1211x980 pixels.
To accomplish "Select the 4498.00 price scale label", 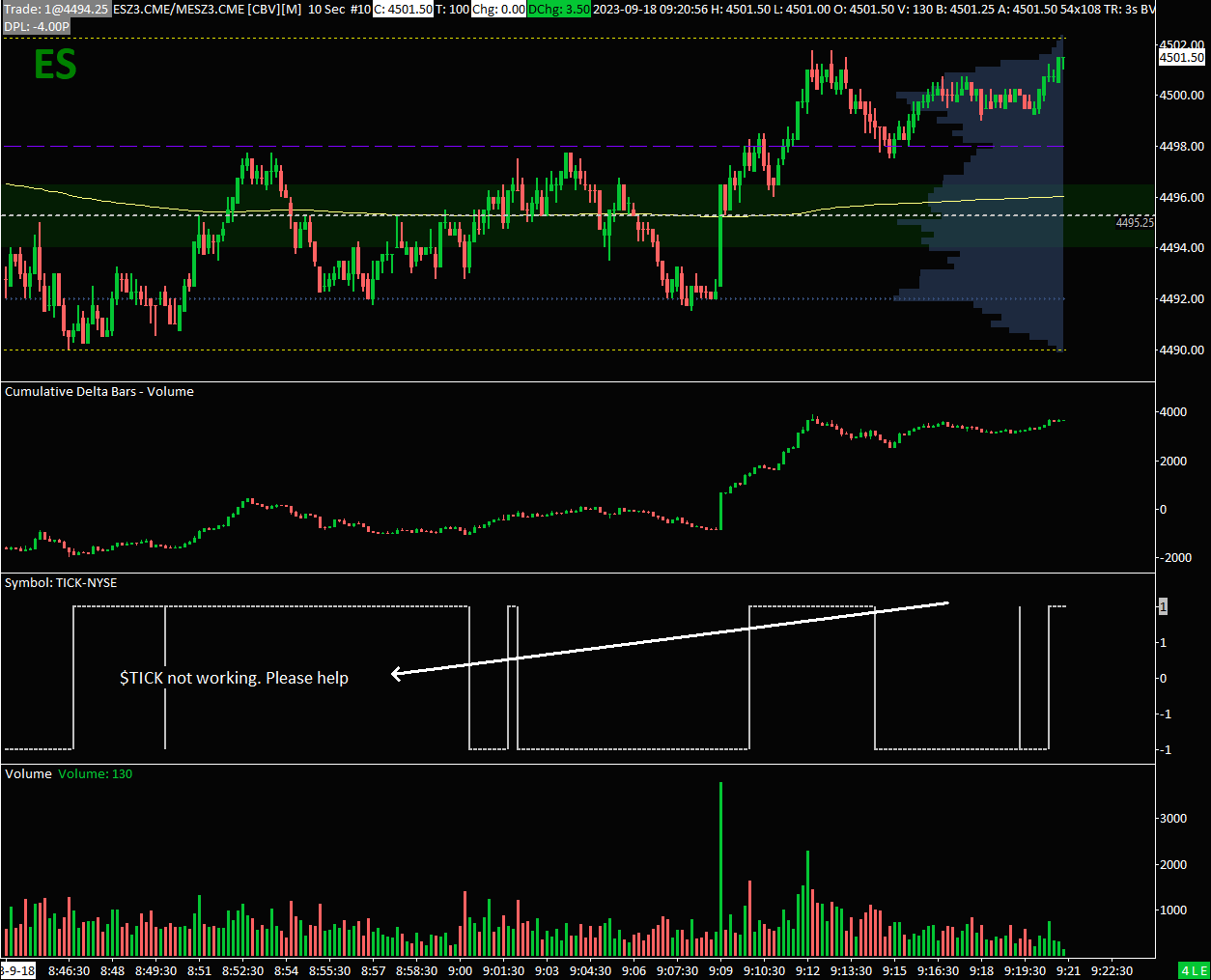I will 1182,147.
